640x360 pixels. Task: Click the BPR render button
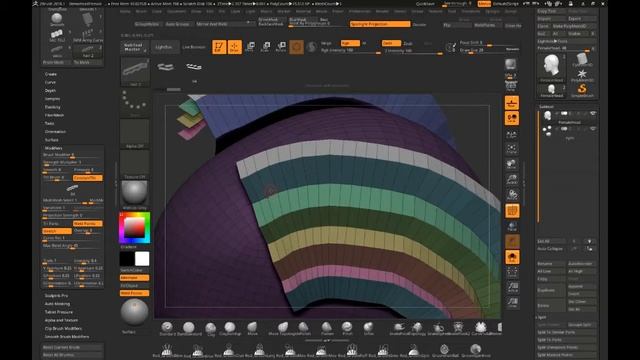[x=511, y=64]
